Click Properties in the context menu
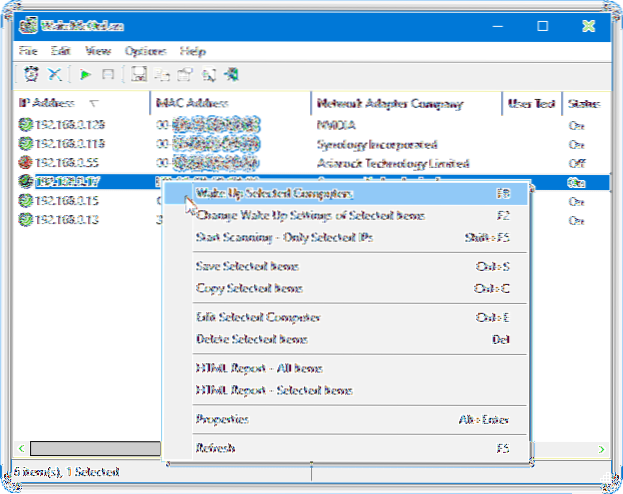Screen dimensions: 623x494 [224, 419]
